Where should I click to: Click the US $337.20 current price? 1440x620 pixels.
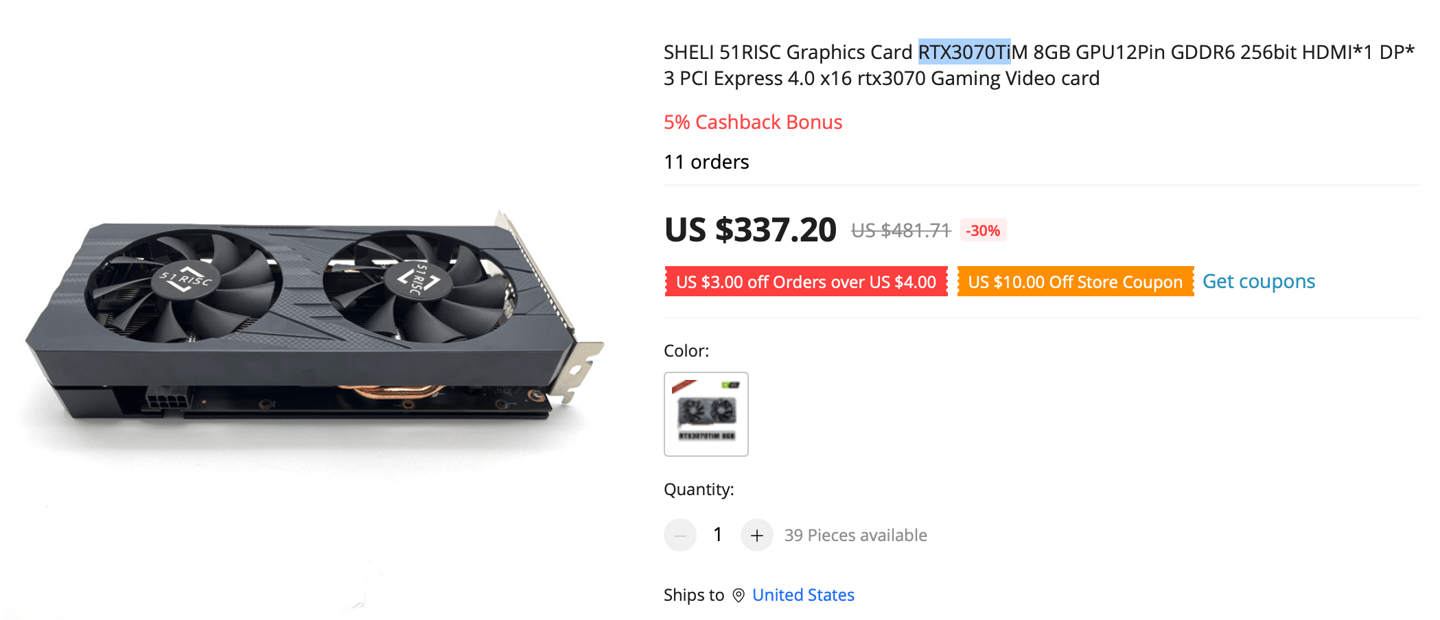click(x=749, y=229)
